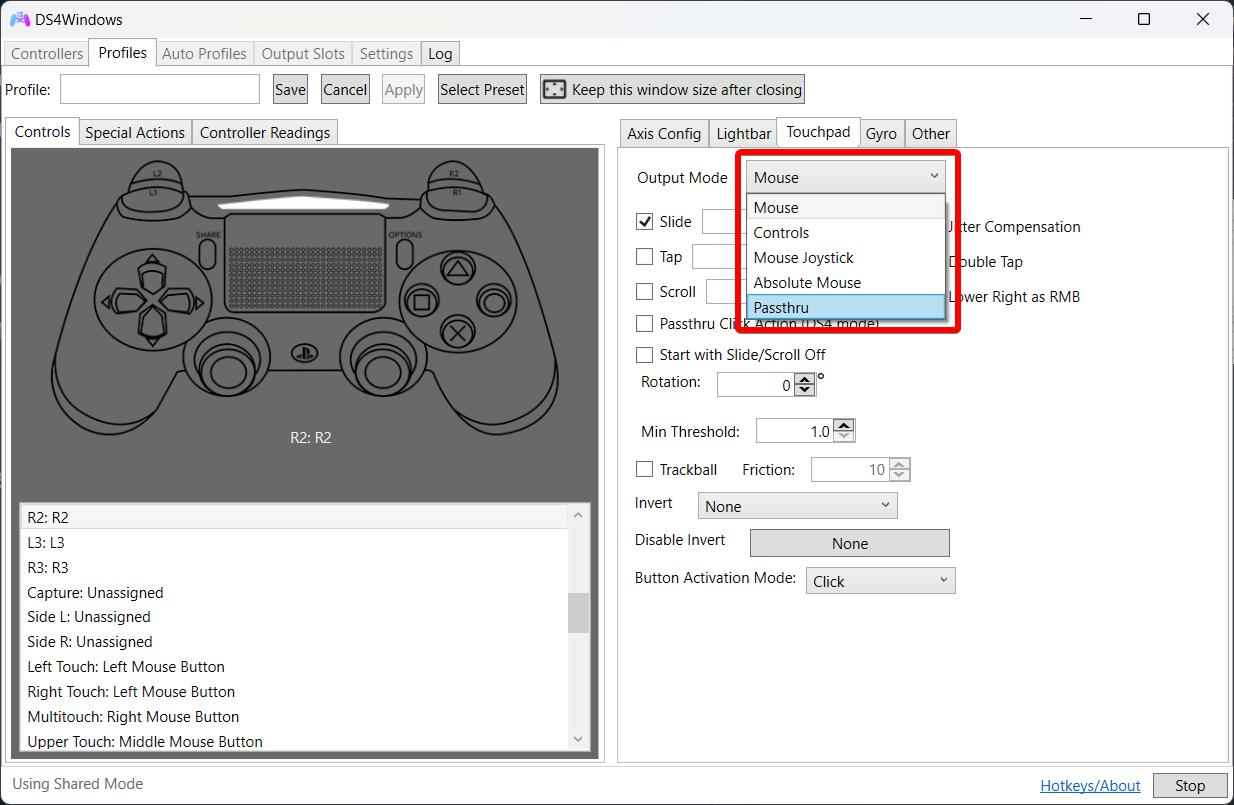This screenshot has height=805, width=1234.
Task: Click the SHARE button on controller image
Action: 208,253
